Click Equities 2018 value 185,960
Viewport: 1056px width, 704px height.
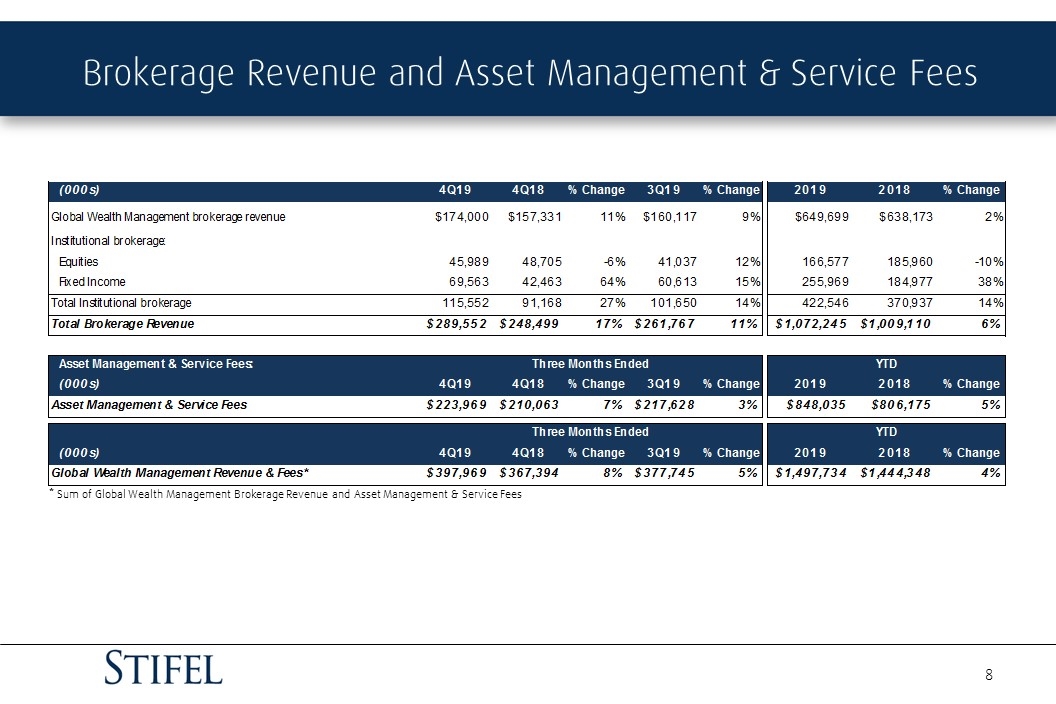click(909, 261)
